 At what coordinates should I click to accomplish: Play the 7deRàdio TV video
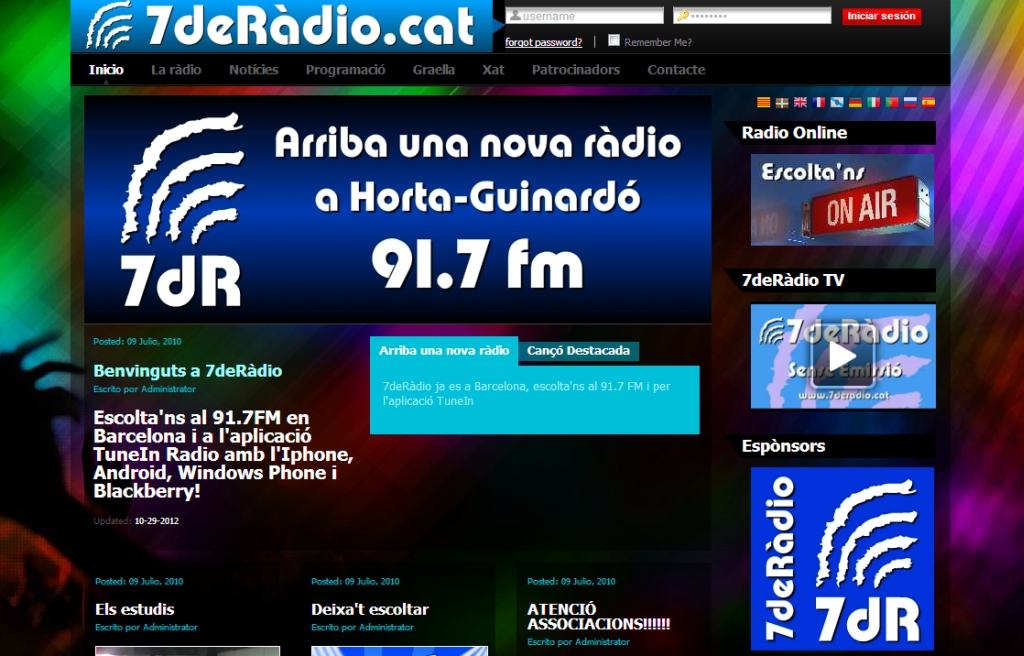pyautogui.click(x=842, y=356)
